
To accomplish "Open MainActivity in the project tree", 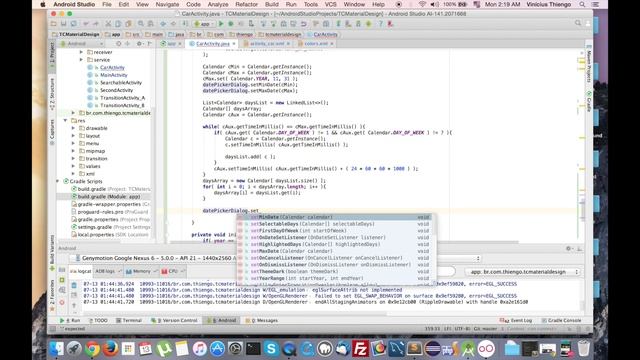I will (x=114, y=75).
